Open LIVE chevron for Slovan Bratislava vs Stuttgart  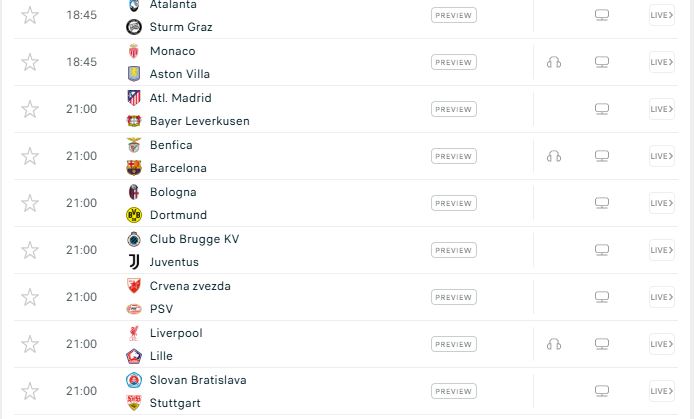(662, 391)
